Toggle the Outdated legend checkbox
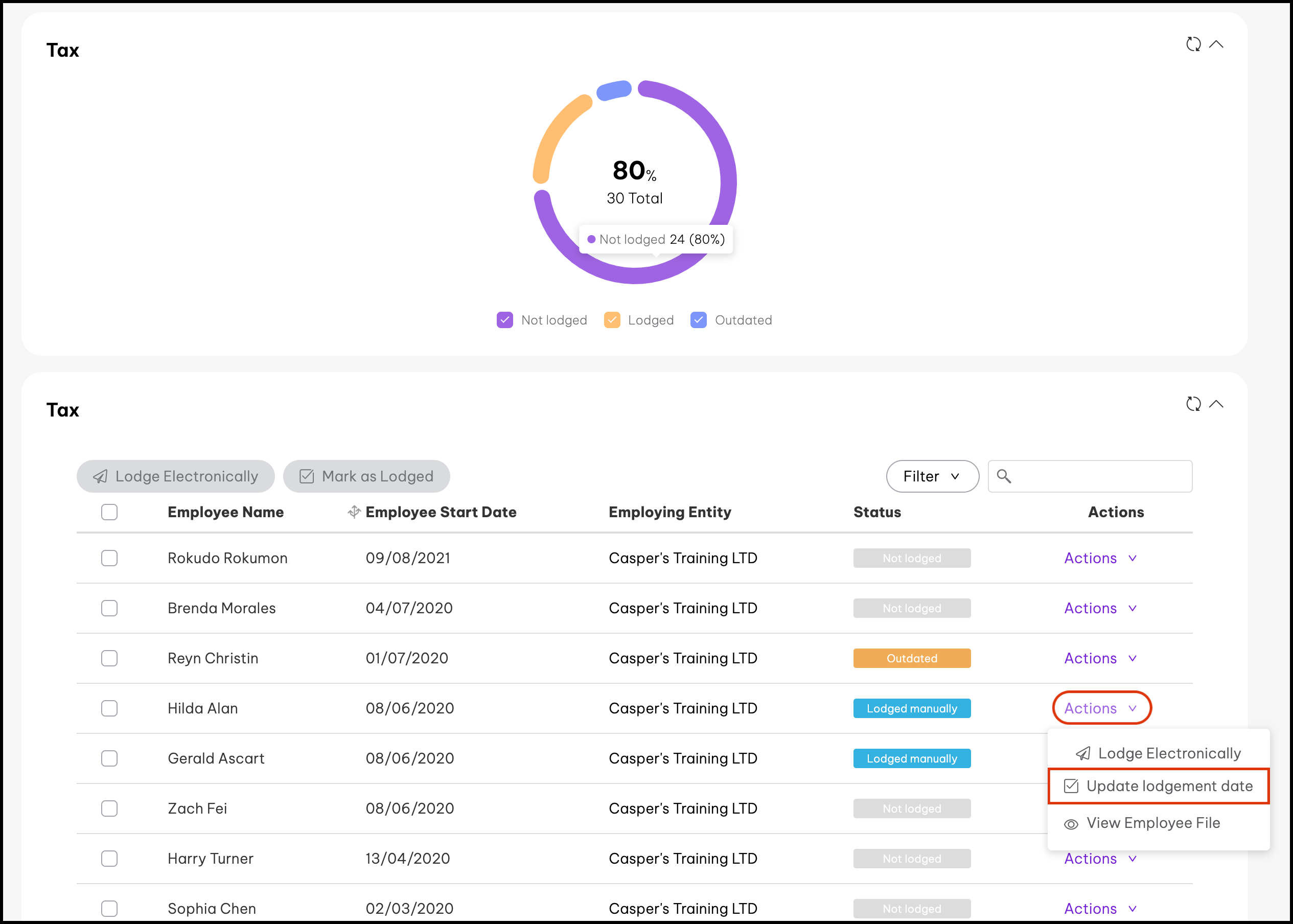This screenshot has width=1293, height=924. pyautogui.click(x=698, y=320)
